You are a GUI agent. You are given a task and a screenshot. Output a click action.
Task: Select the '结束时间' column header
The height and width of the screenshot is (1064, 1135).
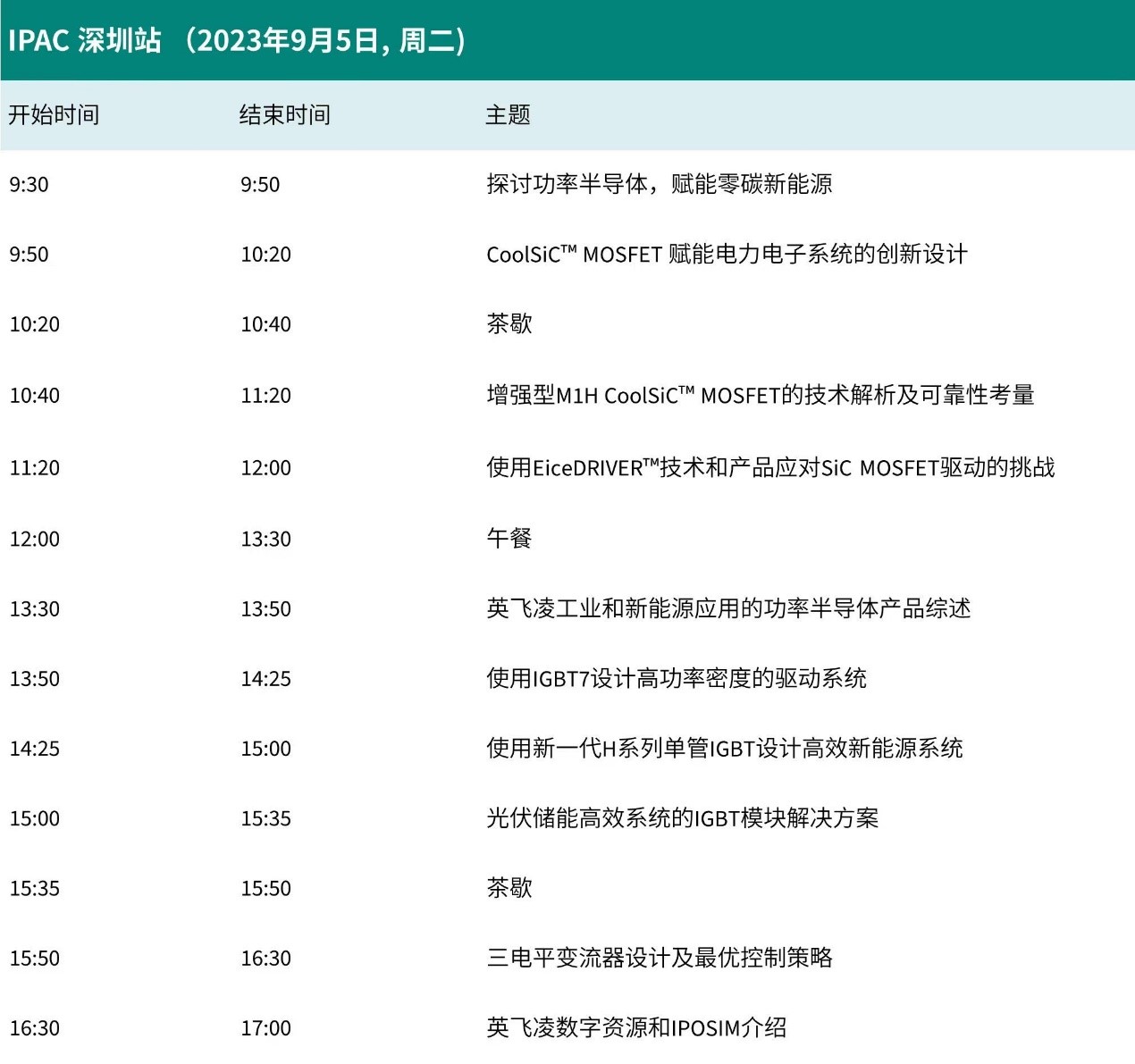285,114
